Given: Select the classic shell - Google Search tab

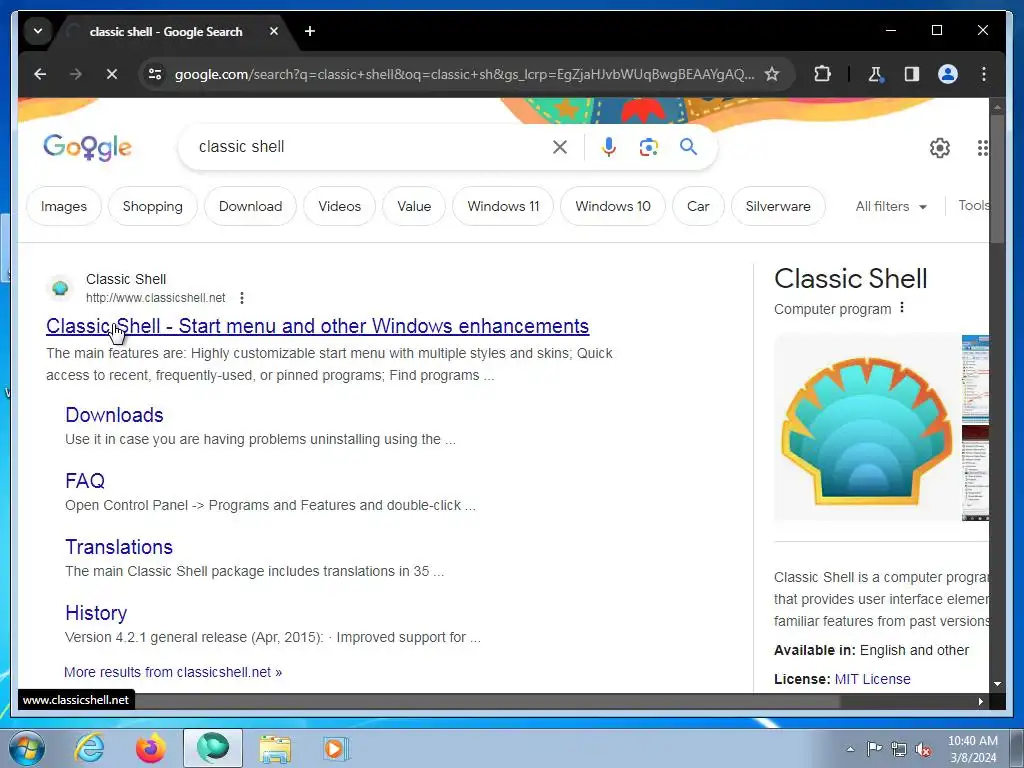Looking at the screenshot, I should click(166, 31).
